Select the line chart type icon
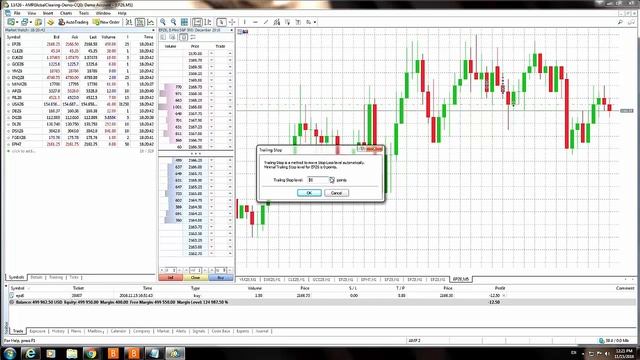 coord(151,22)
